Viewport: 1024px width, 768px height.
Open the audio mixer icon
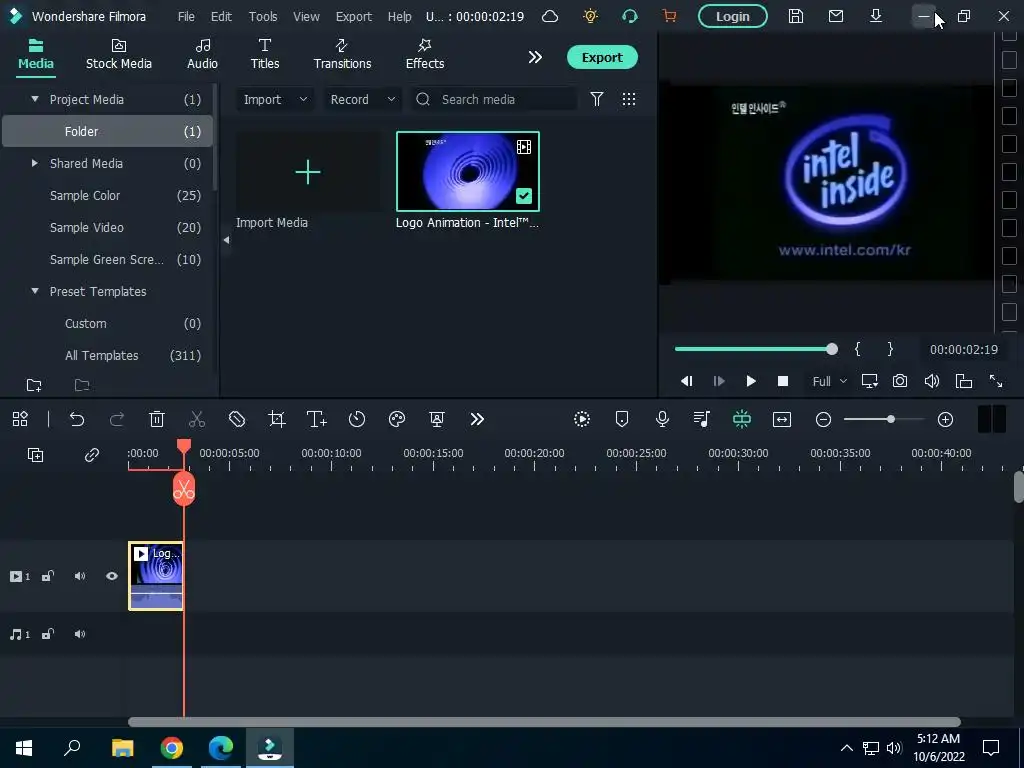[x=702, y=419]
